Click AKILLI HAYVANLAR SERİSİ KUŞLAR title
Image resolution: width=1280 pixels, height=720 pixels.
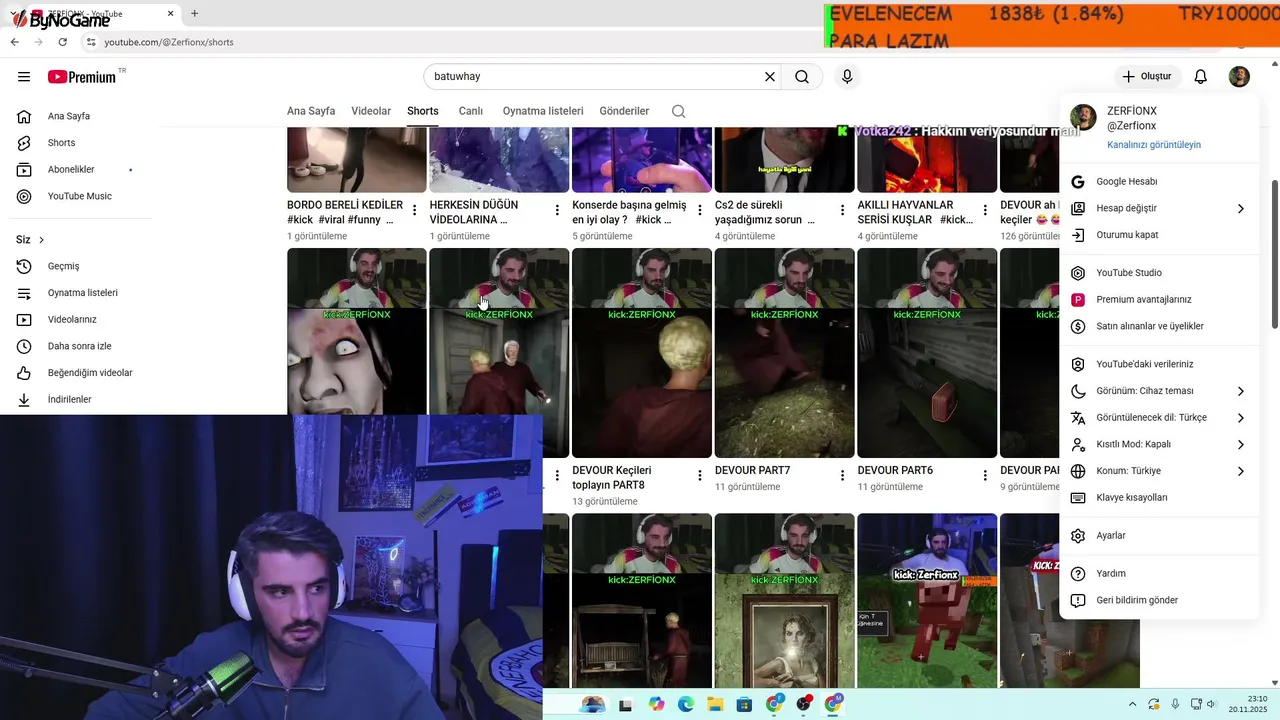coord(915,212)
